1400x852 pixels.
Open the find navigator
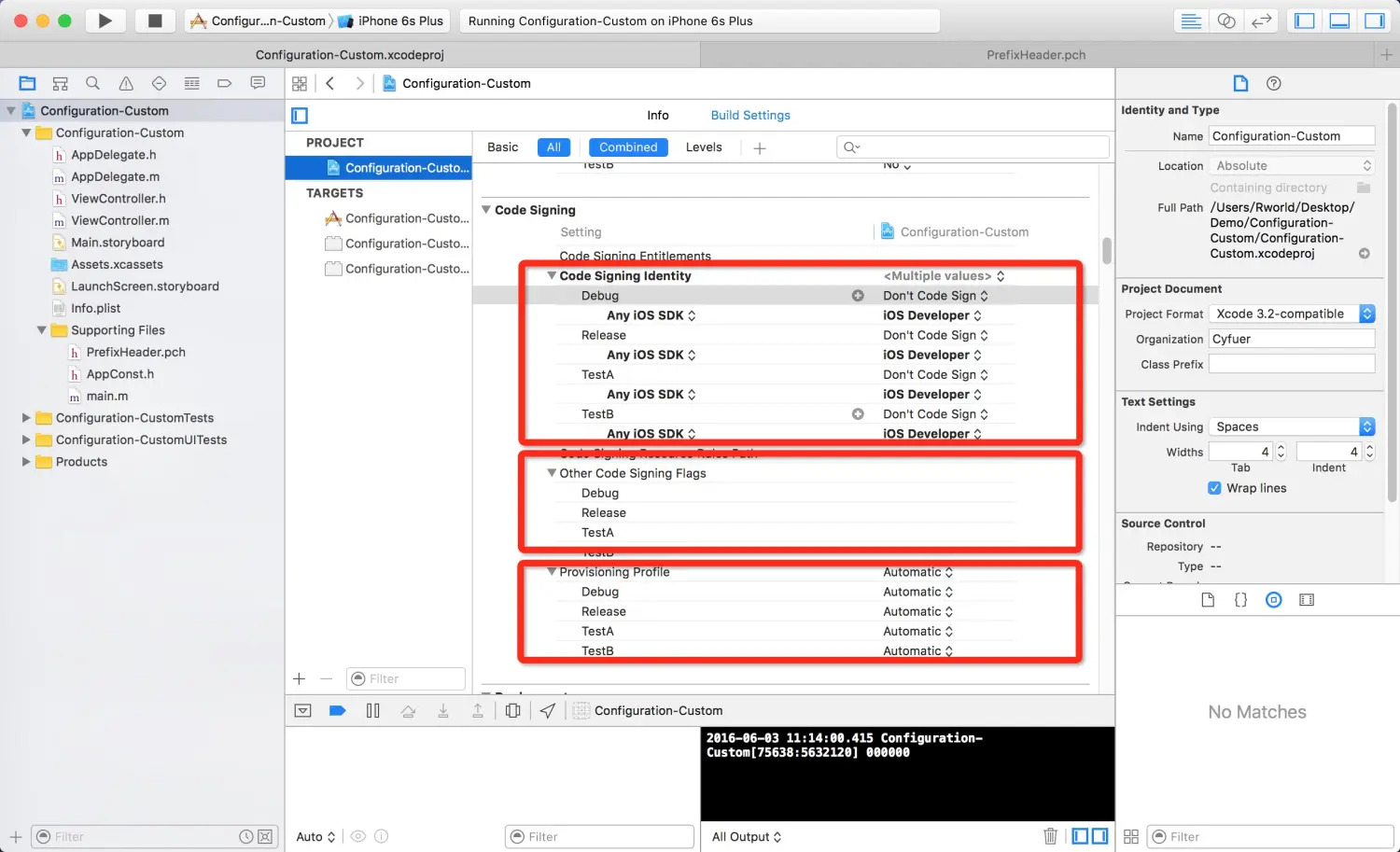coord(92,83)
